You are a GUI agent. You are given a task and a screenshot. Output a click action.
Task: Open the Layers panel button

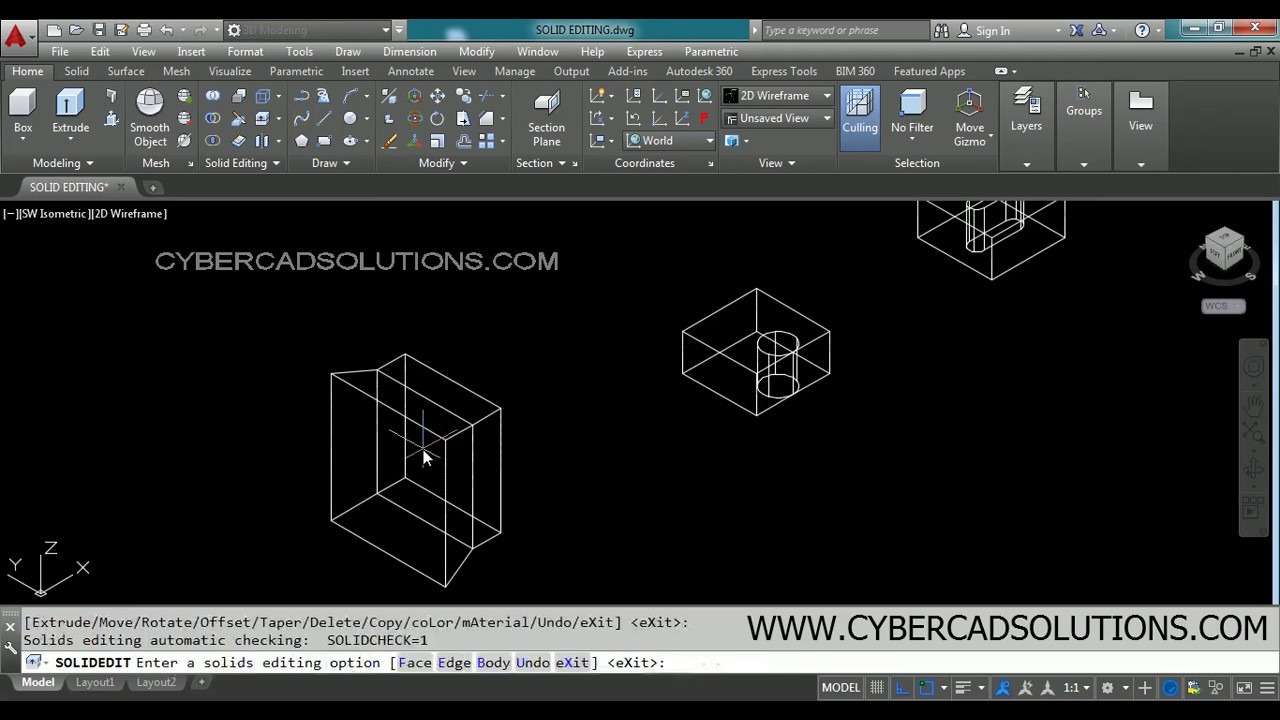[x=1026, y=110]
